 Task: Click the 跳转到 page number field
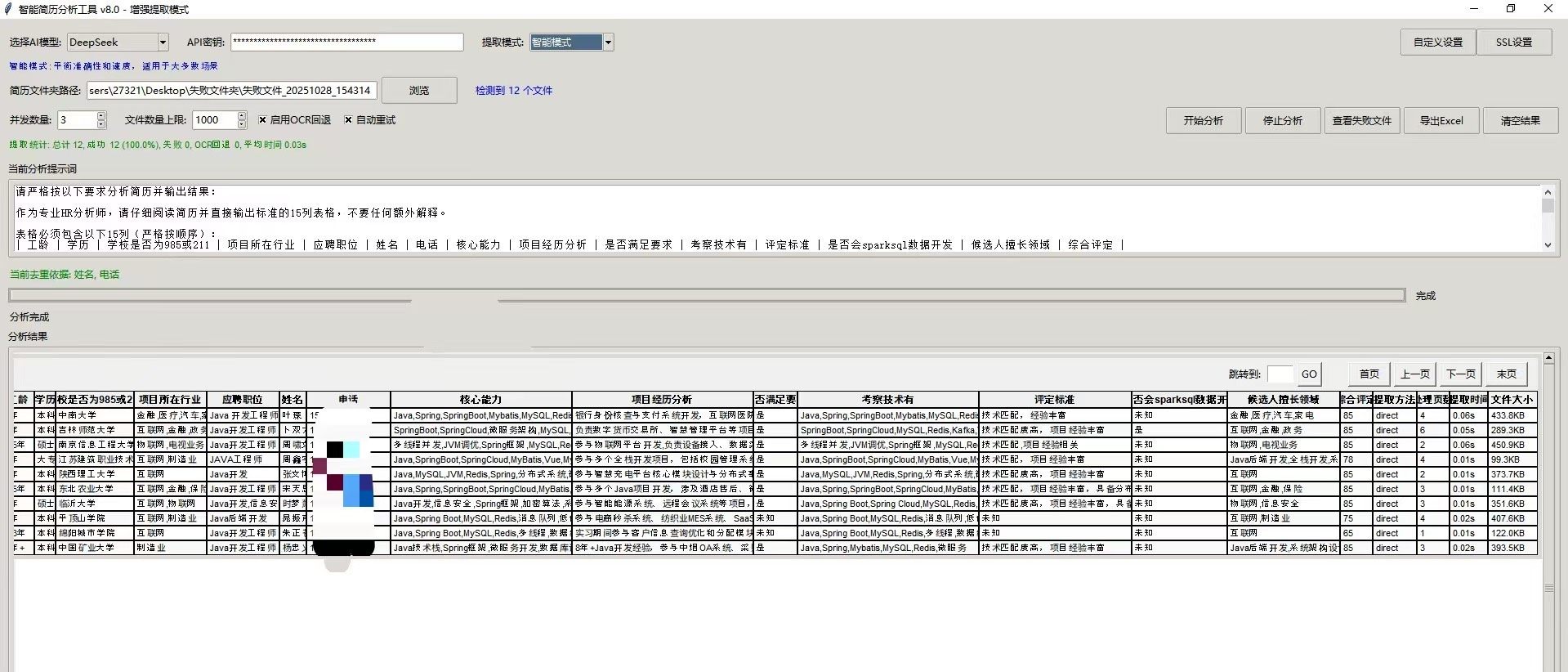pyautogui.click(x=1280, y=374)
